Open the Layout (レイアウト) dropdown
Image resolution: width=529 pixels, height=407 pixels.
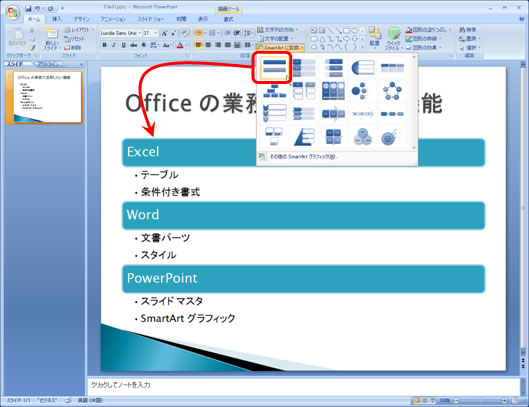[79, 30]
